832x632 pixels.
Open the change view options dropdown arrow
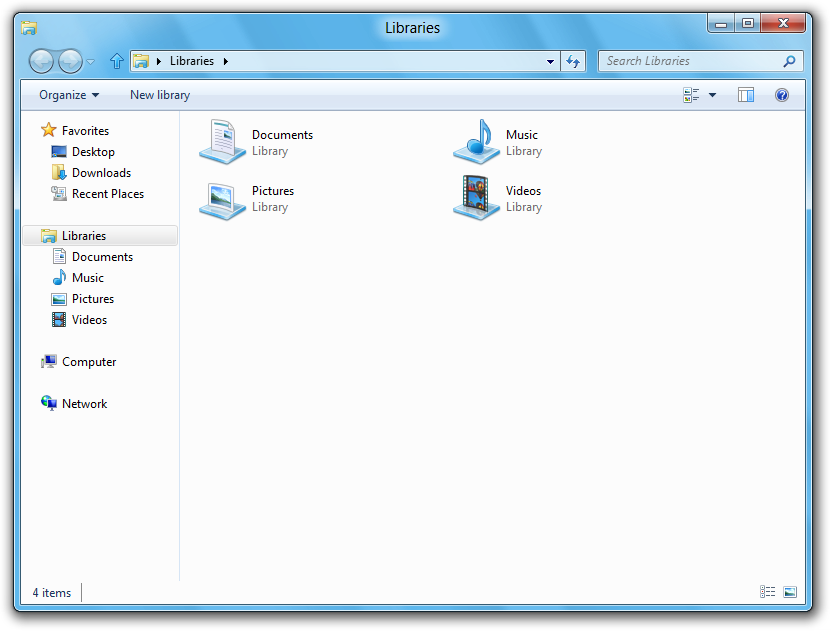click(x=713, y=95)
